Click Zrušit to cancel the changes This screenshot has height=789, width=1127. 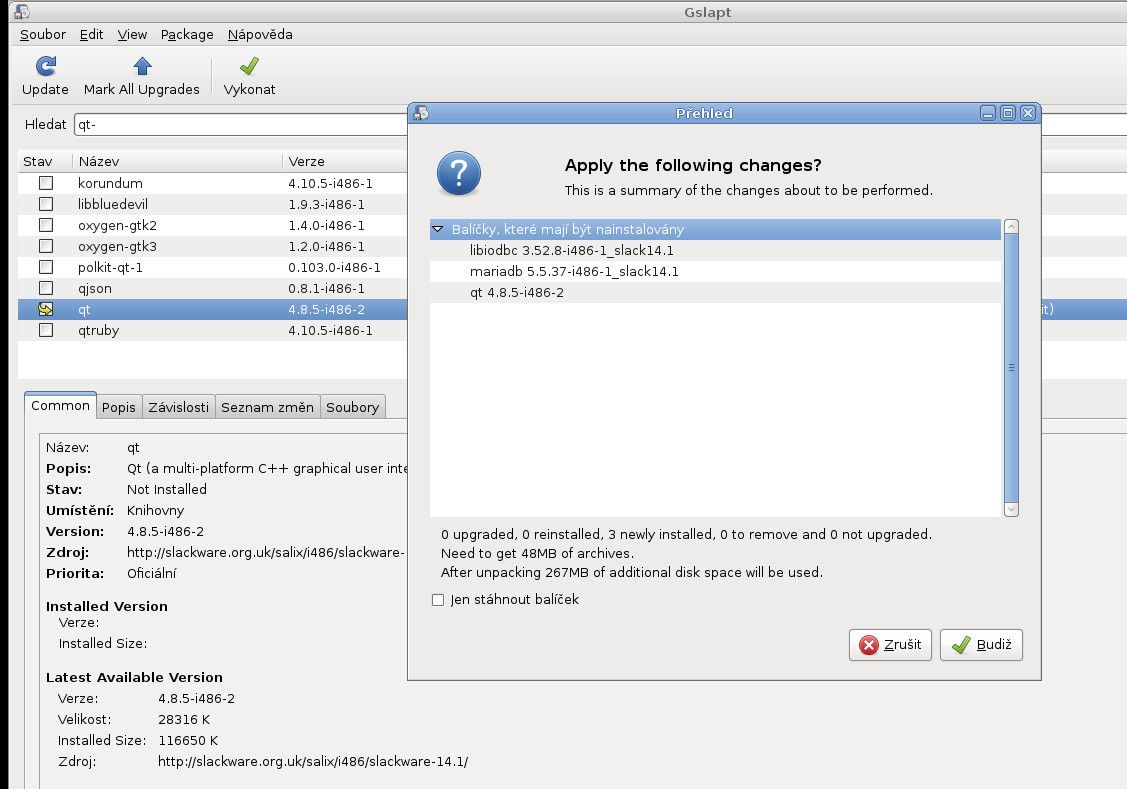point(890,645)
